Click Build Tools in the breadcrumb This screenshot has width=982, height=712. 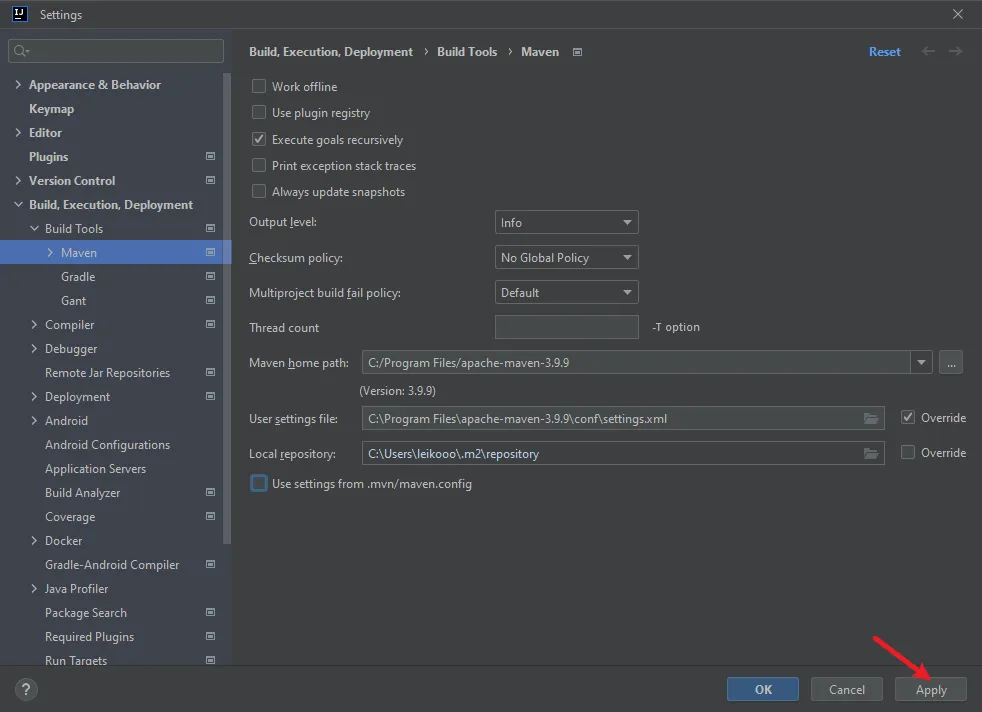467,52
